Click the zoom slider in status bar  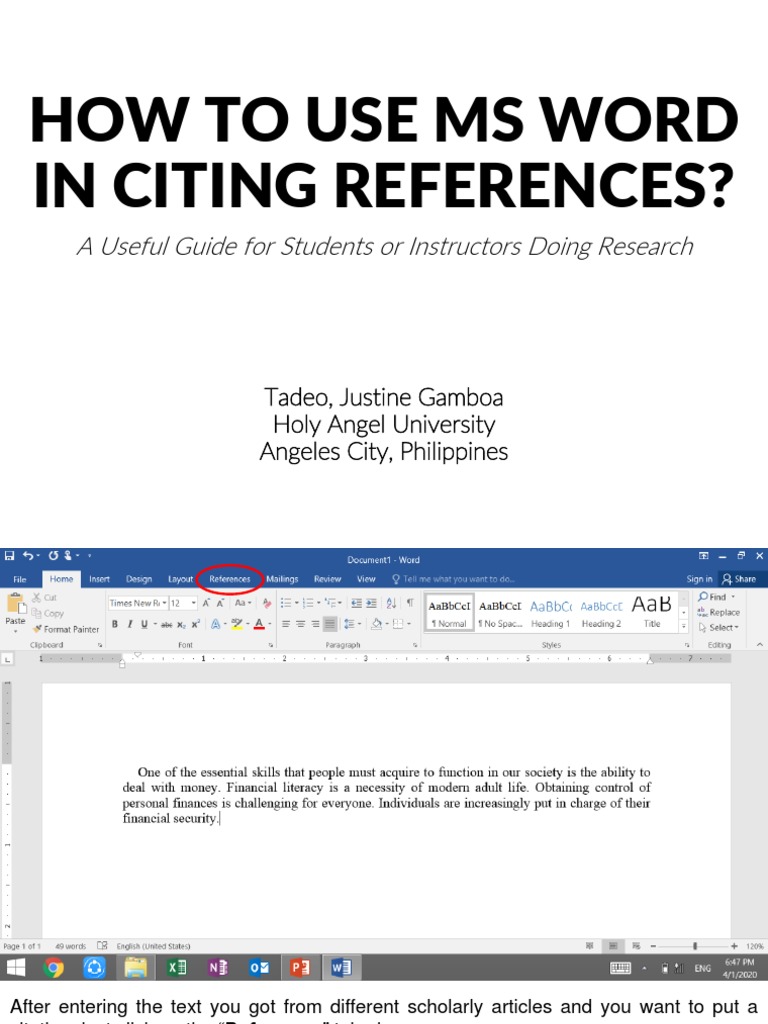(x=695, y=946)
